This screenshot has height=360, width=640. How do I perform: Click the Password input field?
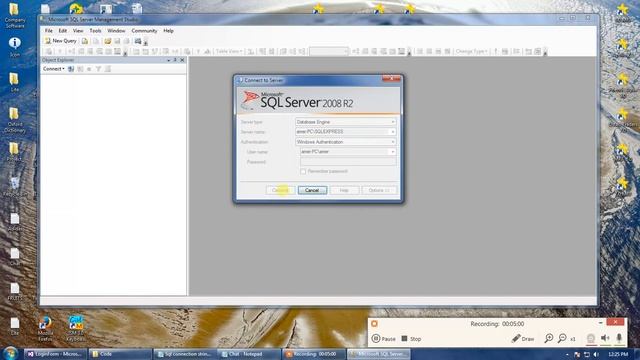coord(348,162)
